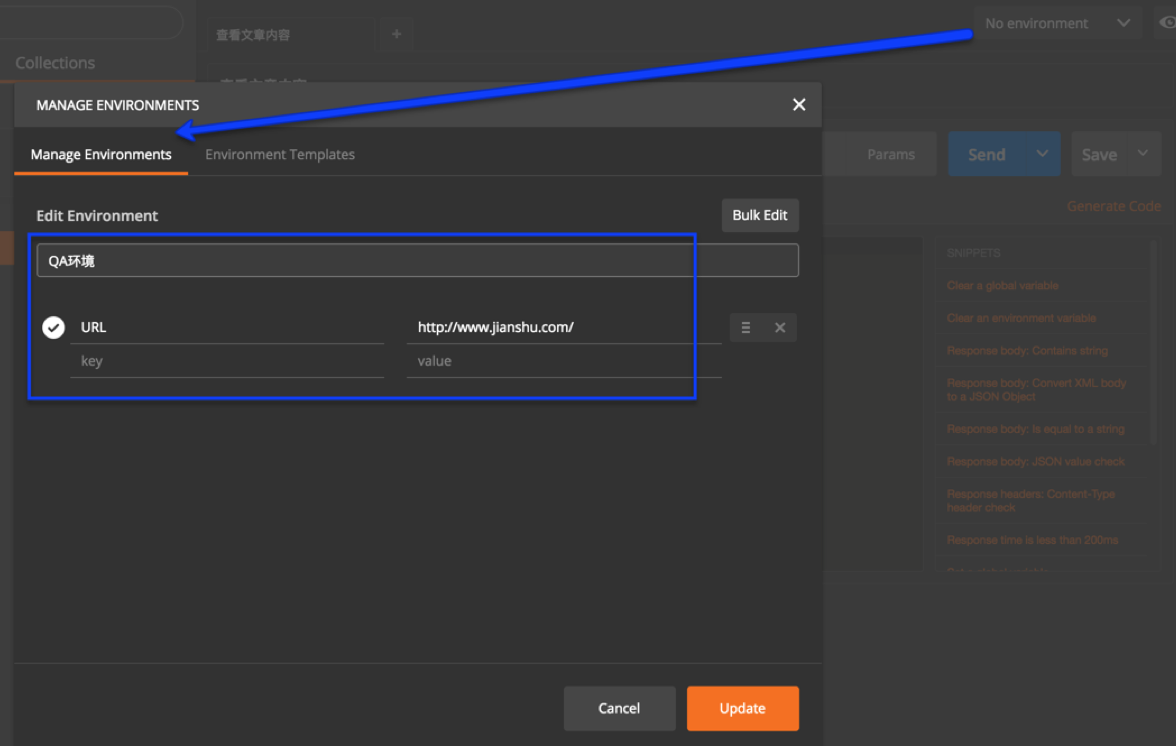Edit the environment name field QA环境
Image resolution: width=1176 pixels, height=746 pixels.
click(418, 260)
